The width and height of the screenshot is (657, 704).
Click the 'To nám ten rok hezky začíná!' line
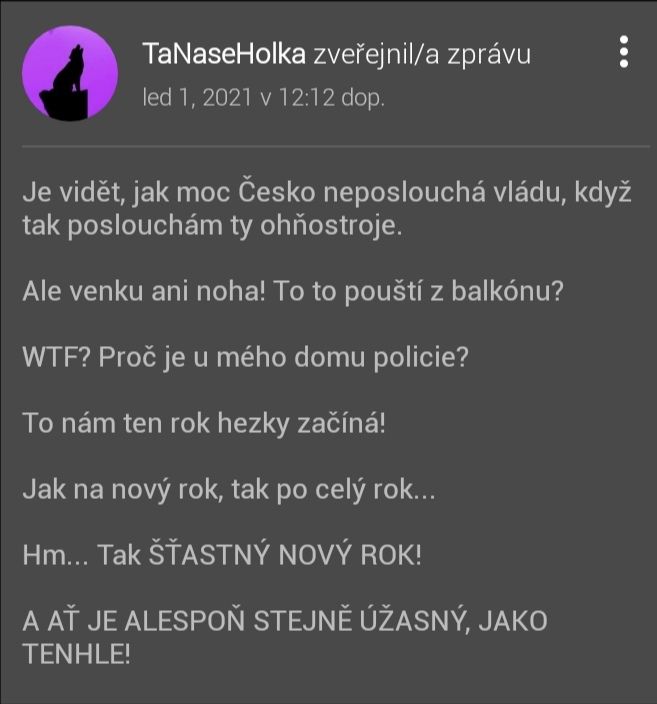point(204,423)
